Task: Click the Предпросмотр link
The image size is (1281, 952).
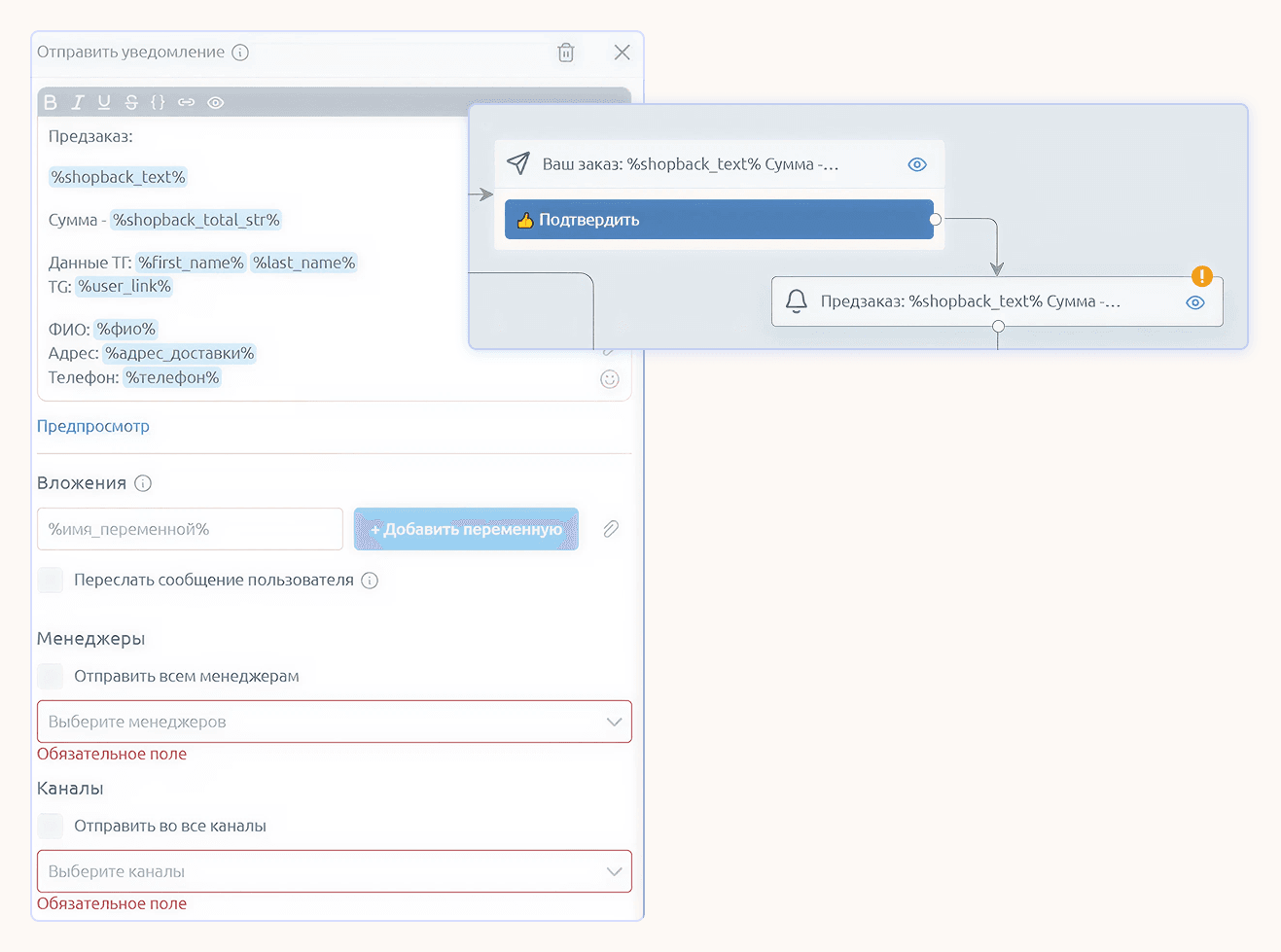Action: [93, 426]
